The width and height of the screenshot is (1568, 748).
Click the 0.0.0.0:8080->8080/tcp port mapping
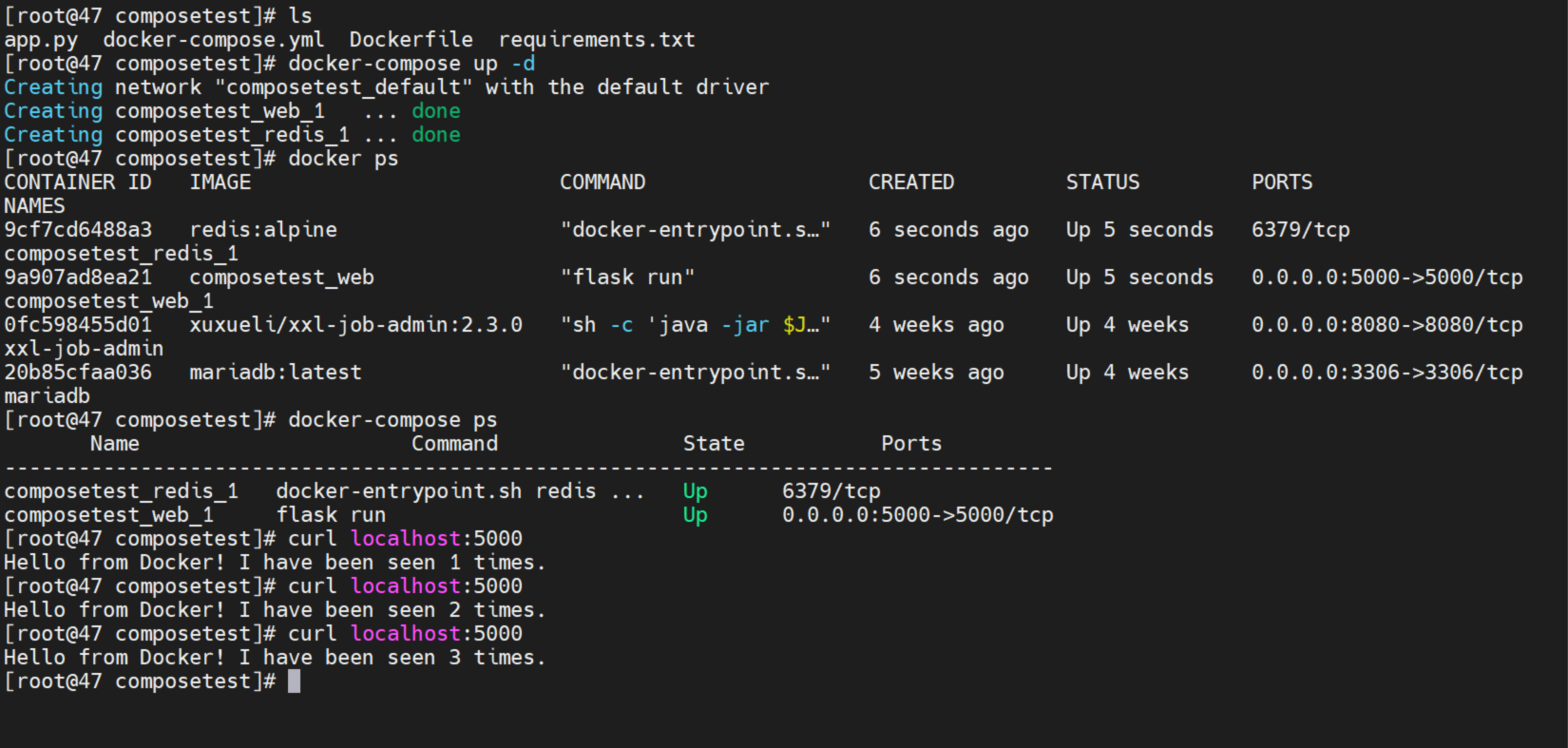coord(1386,325)
